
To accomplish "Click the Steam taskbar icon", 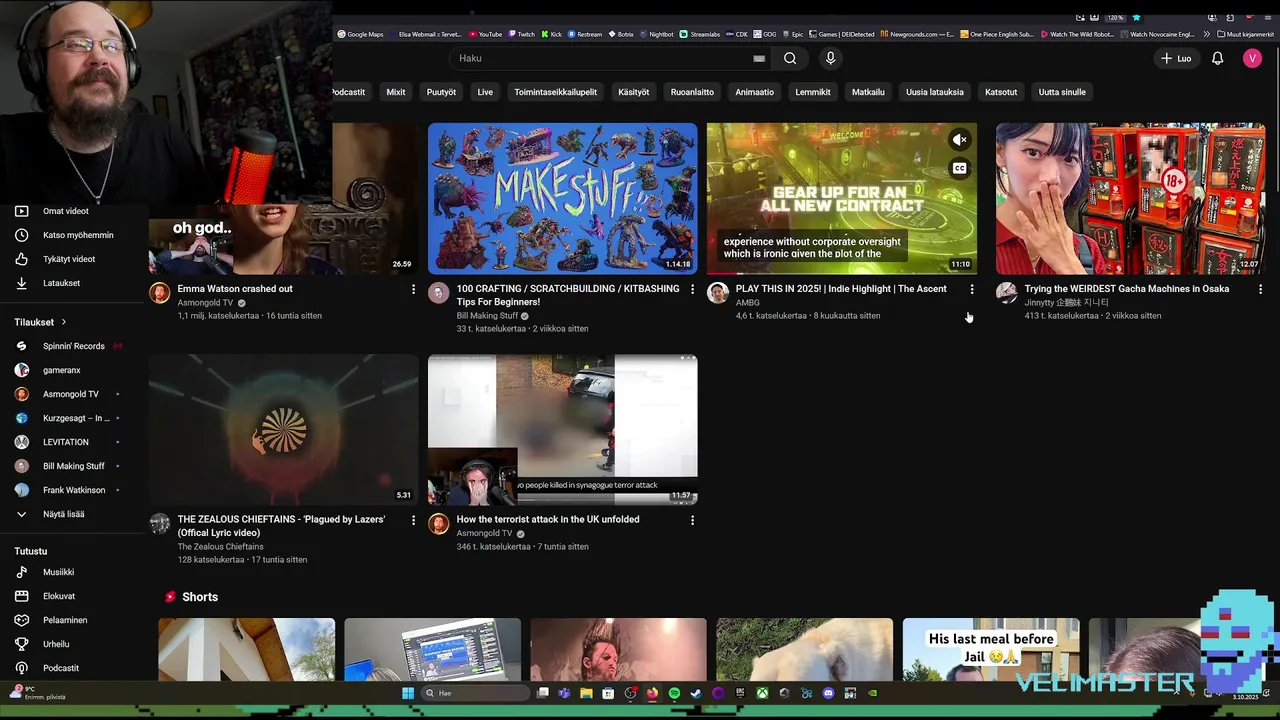I will click(x=696, y=693).
